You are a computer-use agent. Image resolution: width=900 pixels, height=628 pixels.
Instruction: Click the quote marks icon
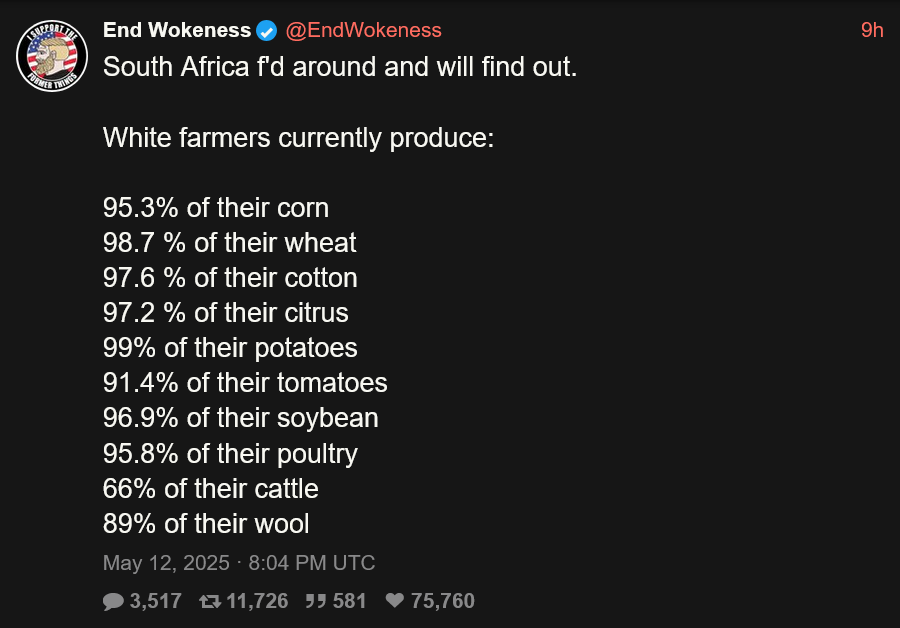(x=316, y=601)
